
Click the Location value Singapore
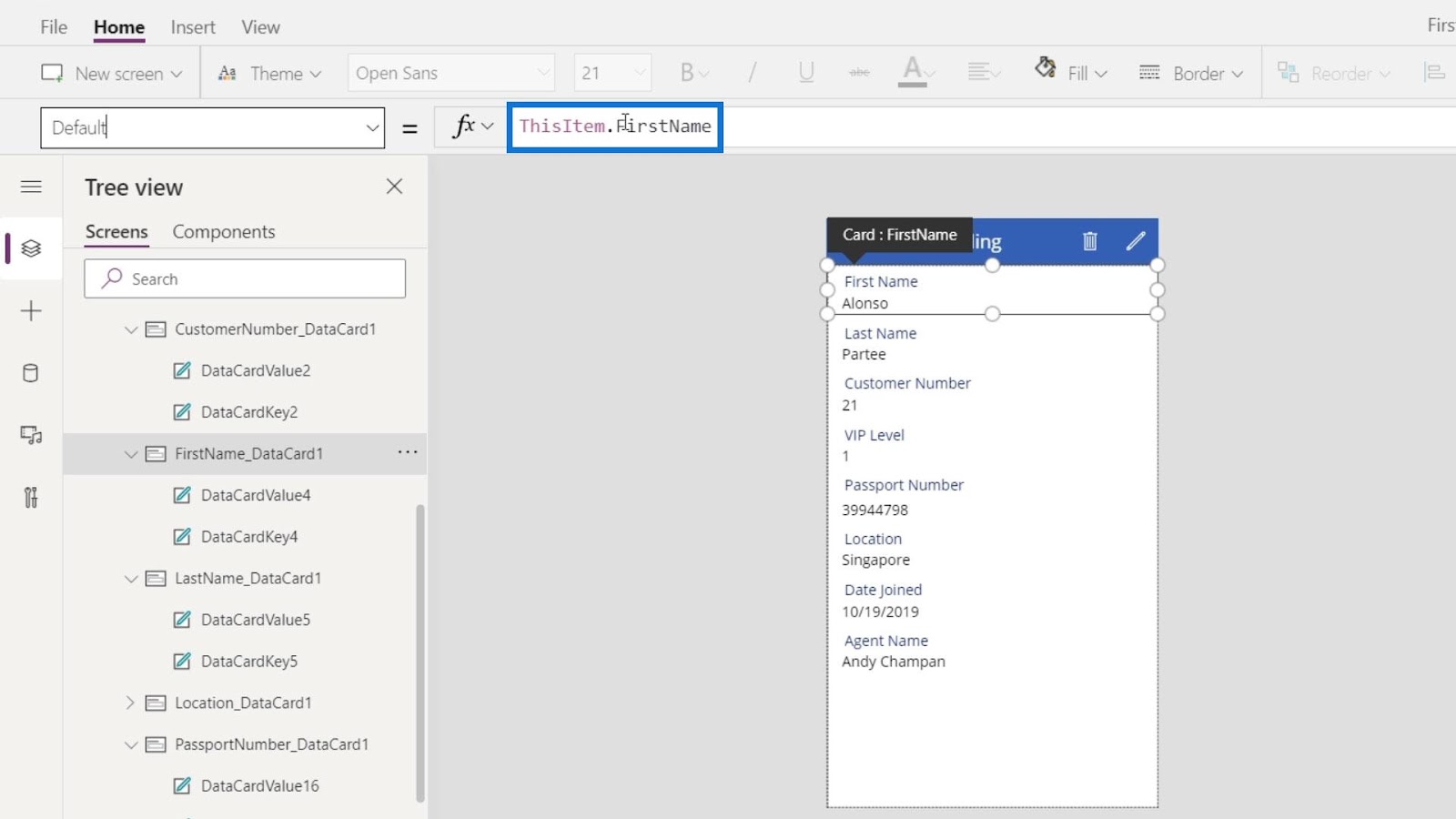click(875, 561)
